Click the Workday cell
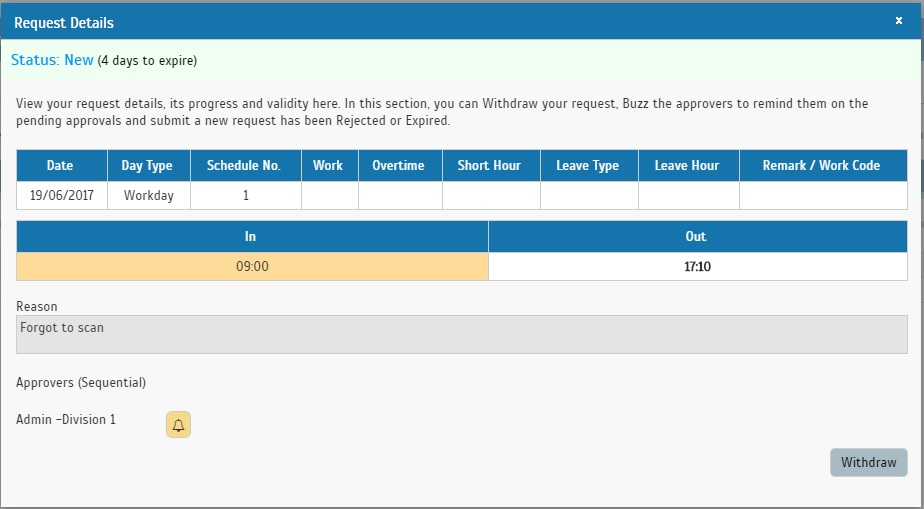924x509 pixels. (x=148, y=196)
